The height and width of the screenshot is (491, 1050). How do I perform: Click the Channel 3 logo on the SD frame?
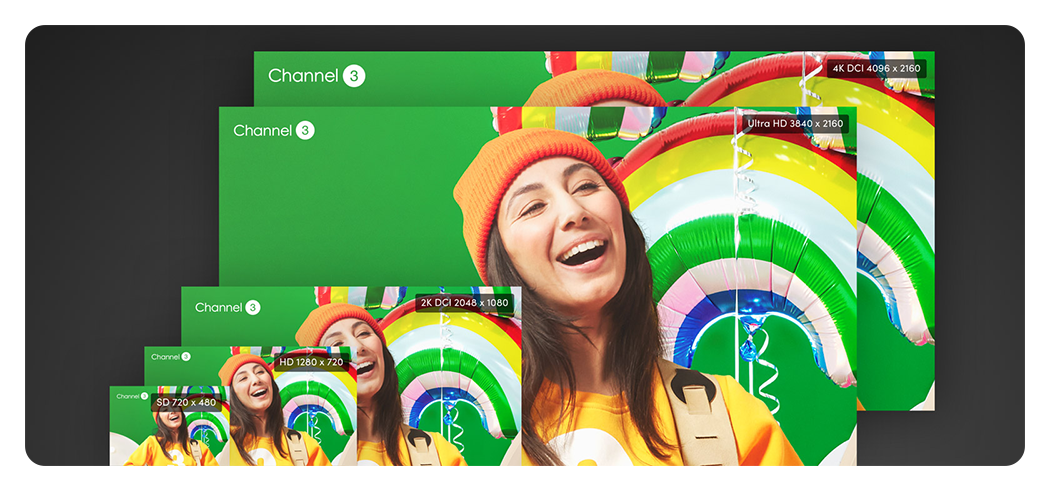[133, 396]
